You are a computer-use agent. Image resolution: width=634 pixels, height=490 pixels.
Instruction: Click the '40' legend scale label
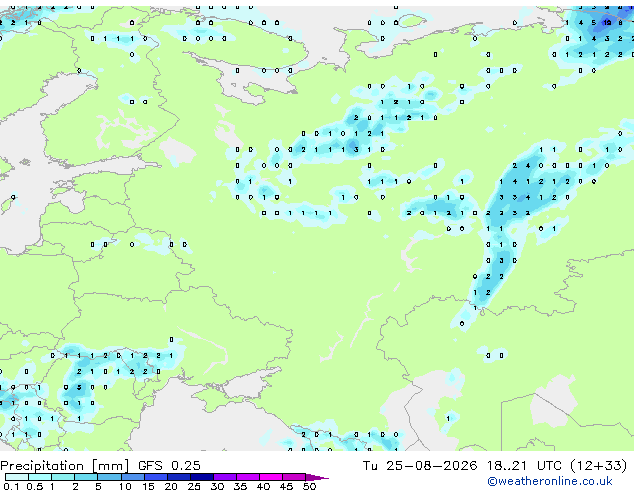(x=263, y=486)
